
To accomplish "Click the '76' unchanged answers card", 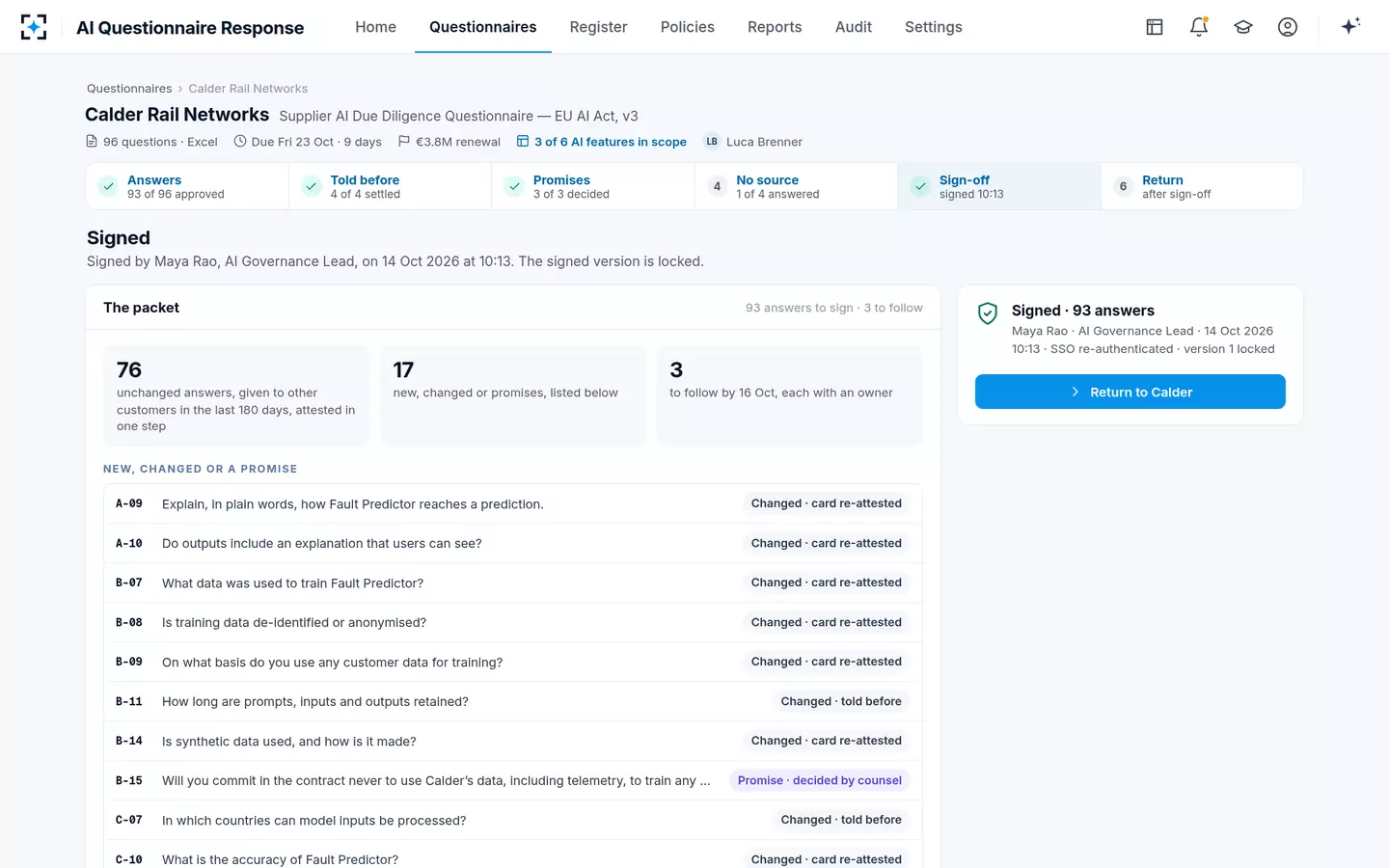I will [x=236, y=396].
